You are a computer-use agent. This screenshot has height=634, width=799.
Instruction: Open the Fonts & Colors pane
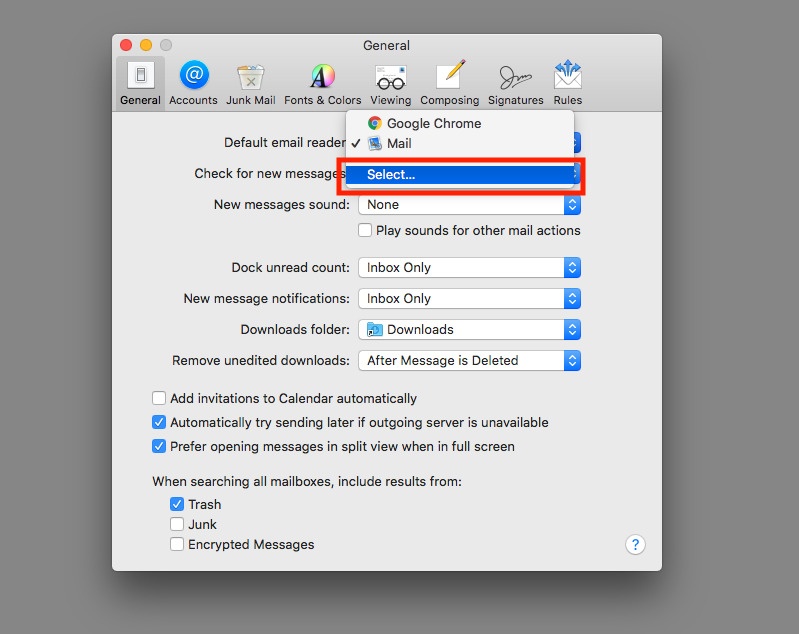pyautogui.click(x=323, y=84)
